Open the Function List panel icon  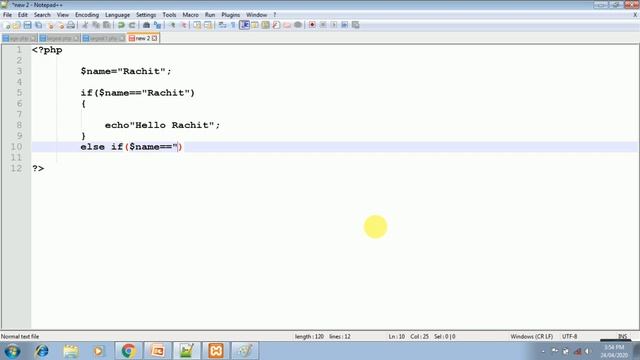click(x=276, y=25)
